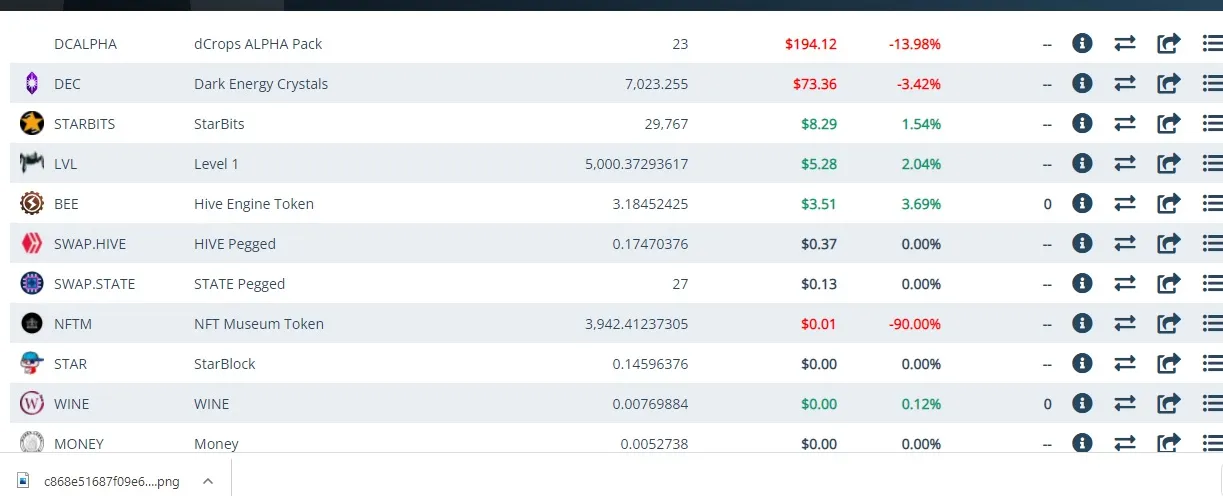The image size is (1223, 496).
Task: Click the SWAP.HIVE red logo
Action: pos(32,244)
